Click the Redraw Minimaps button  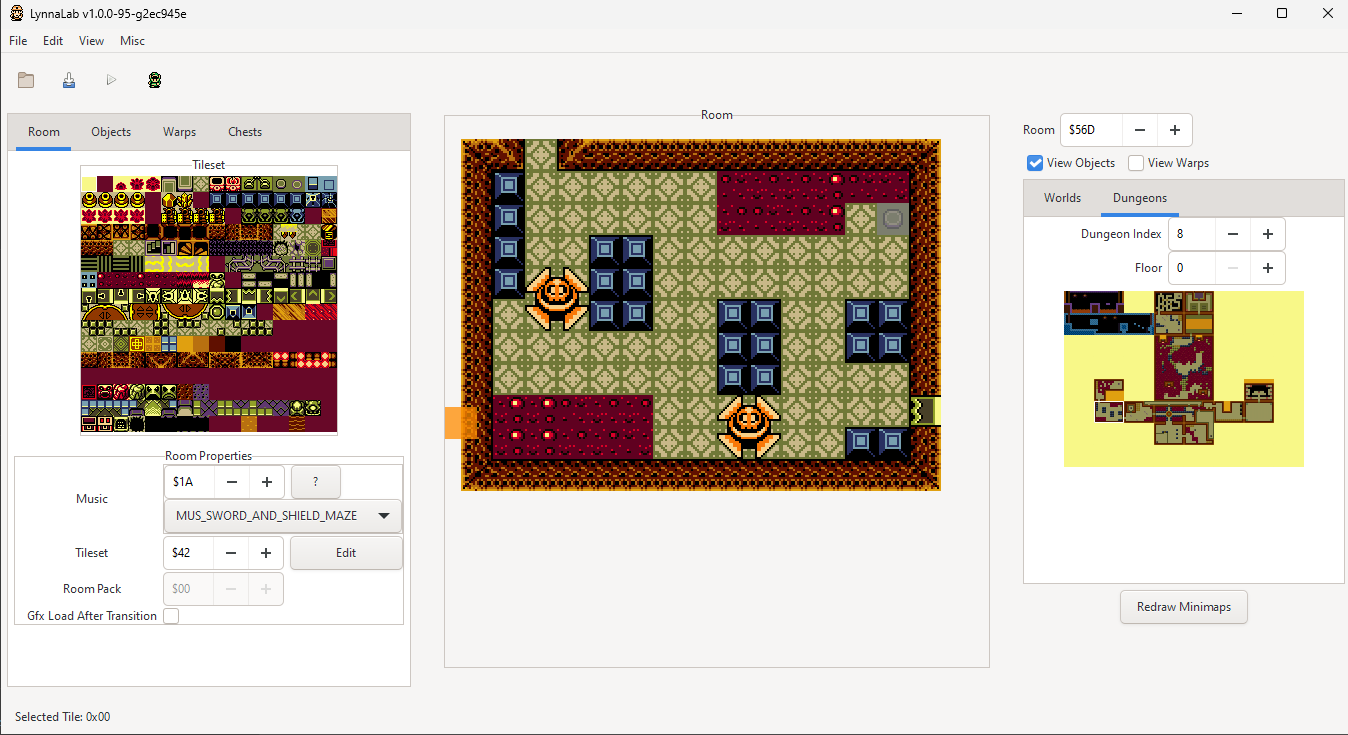pos(1184,607)
